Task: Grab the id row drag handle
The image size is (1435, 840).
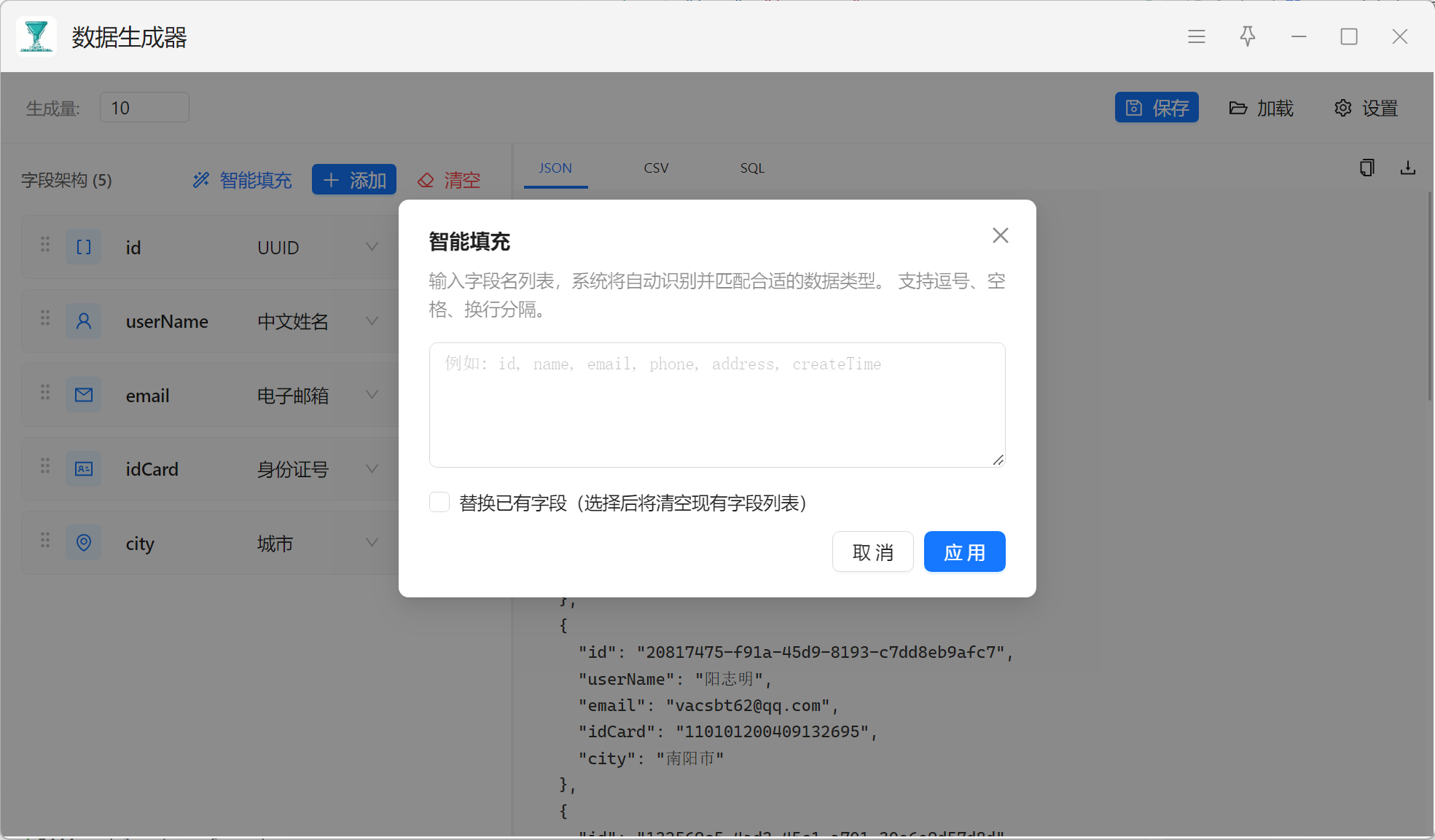Action: coord(45,245)
